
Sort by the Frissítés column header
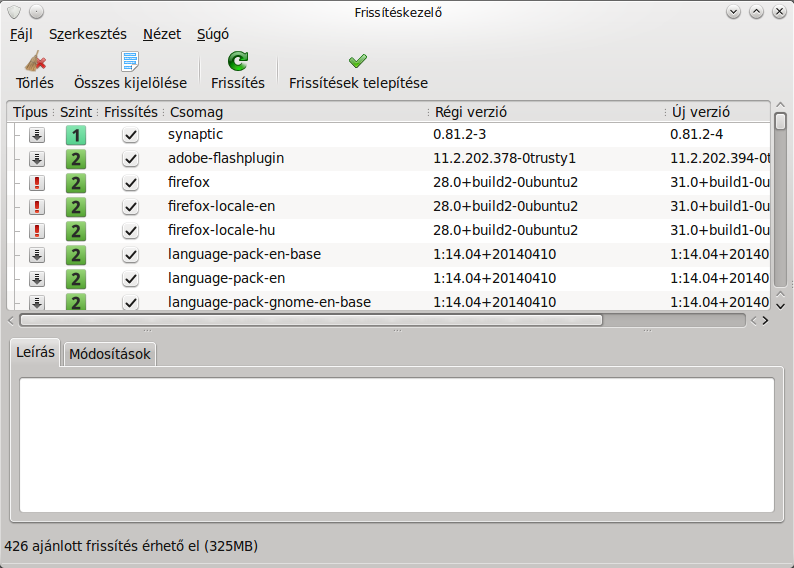point(131,112)
